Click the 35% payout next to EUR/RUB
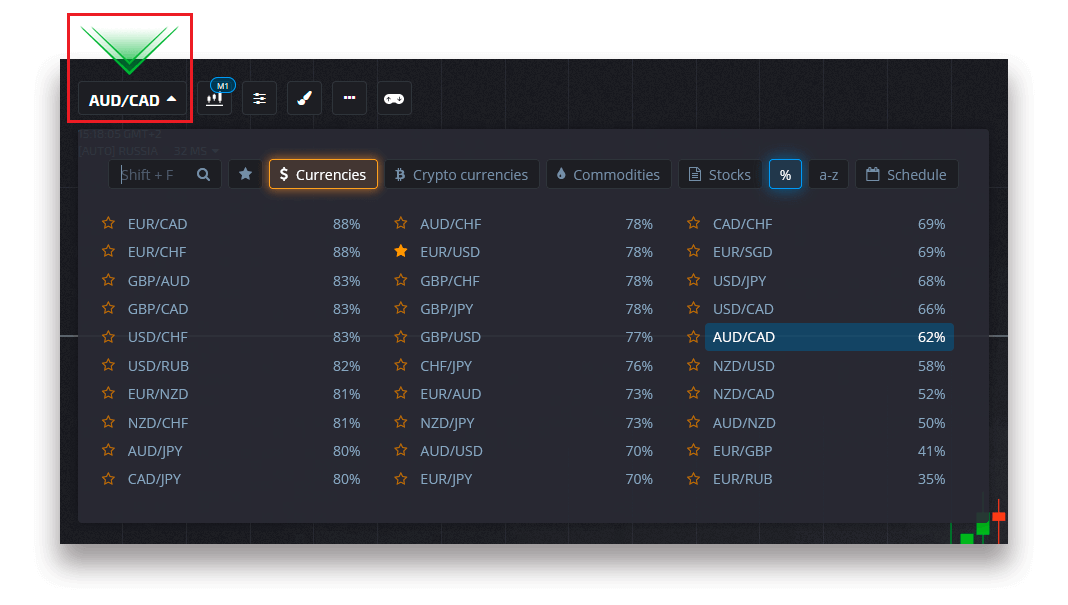 pyautogui.click(x=931, y=479)
